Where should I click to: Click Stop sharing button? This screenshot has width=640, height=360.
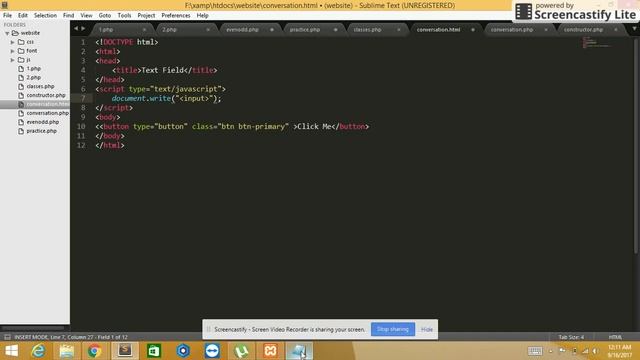coord(393,329)
